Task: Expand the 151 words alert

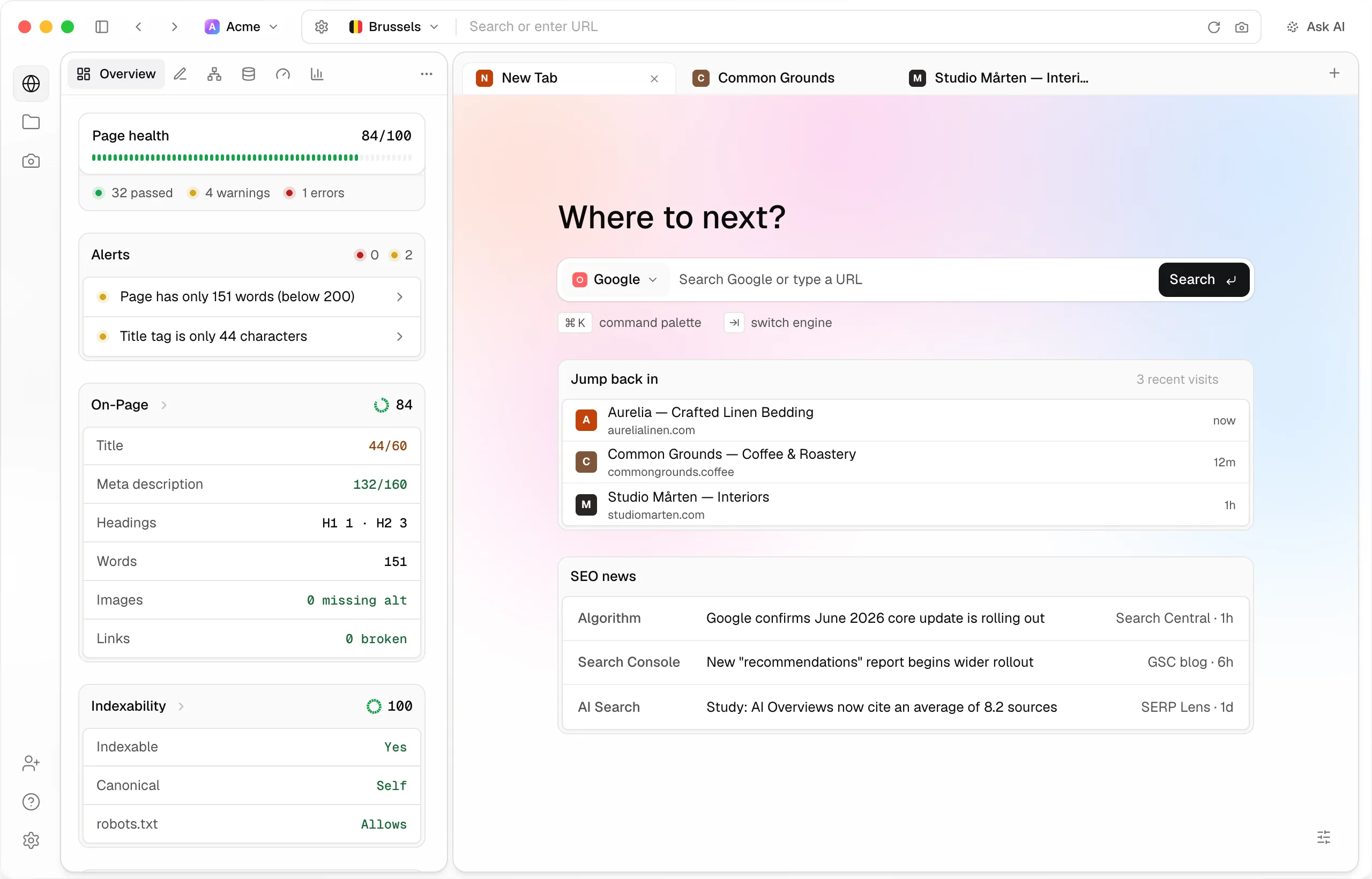Action: point(252,297)
